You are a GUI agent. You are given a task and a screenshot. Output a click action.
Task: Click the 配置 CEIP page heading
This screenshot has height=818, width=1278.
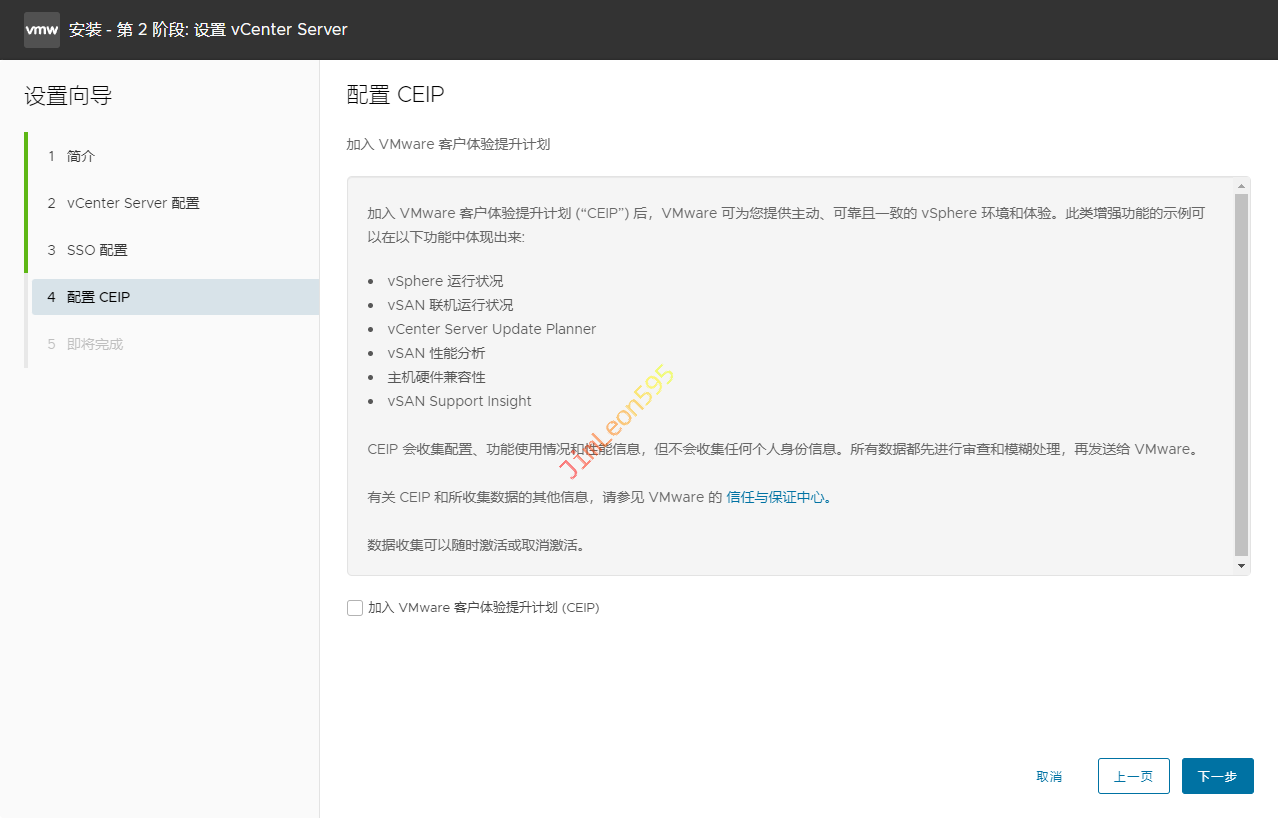[x=395, y=94]
